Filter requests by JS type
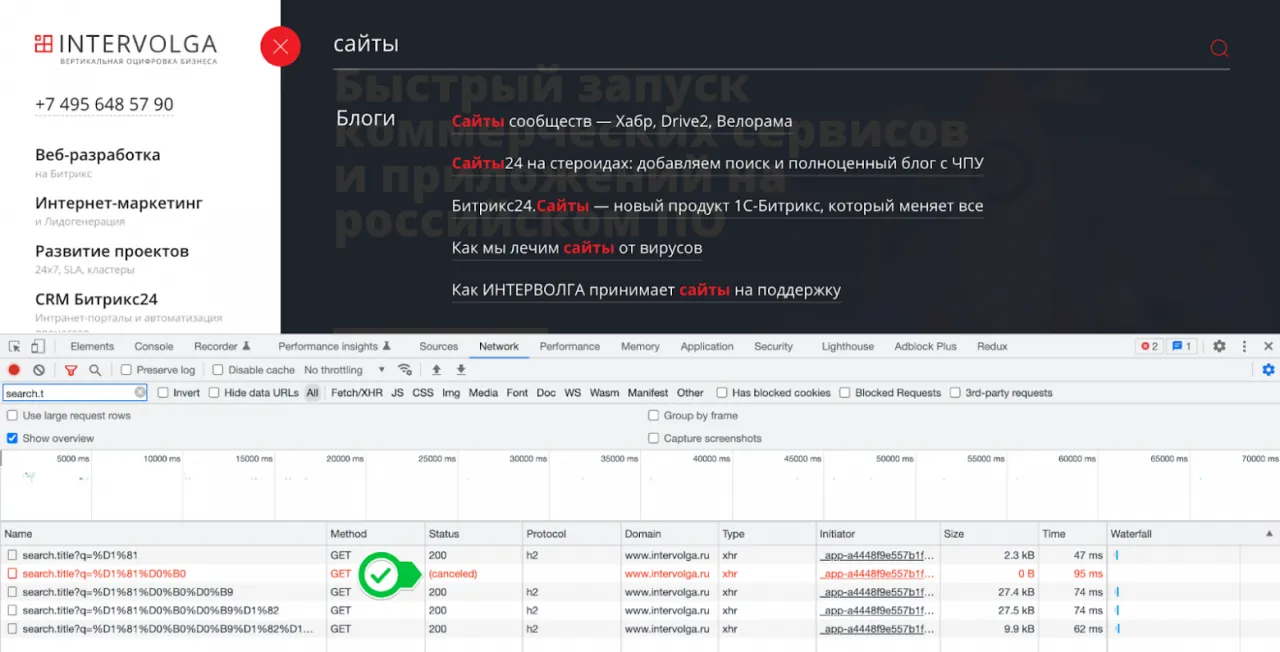 397,393
